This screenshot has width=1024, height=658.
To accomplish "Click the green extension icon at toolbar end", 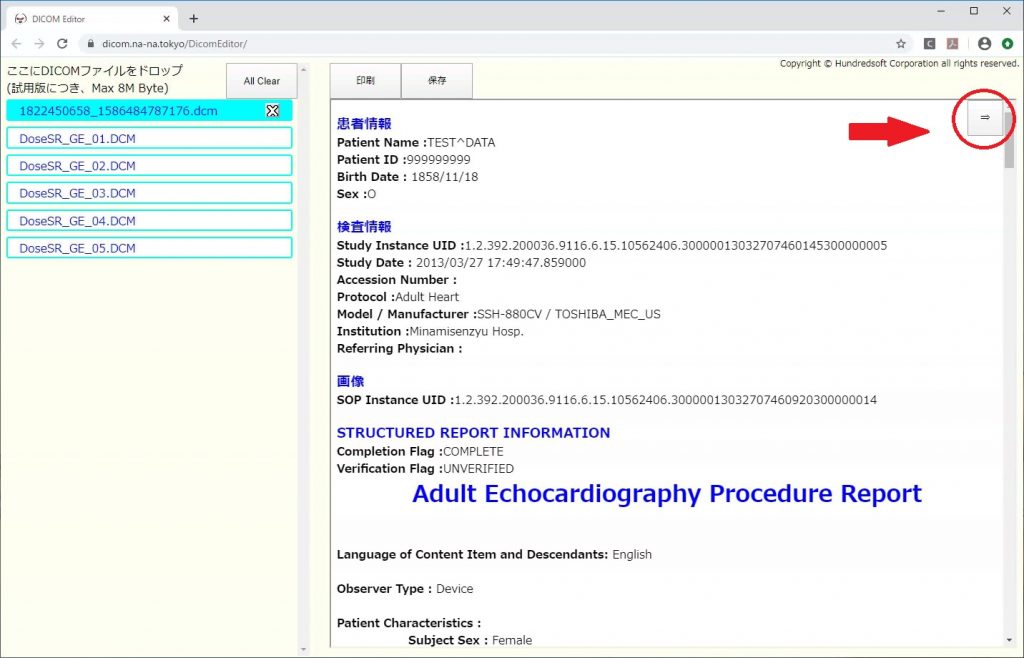I will (1006, 44).
